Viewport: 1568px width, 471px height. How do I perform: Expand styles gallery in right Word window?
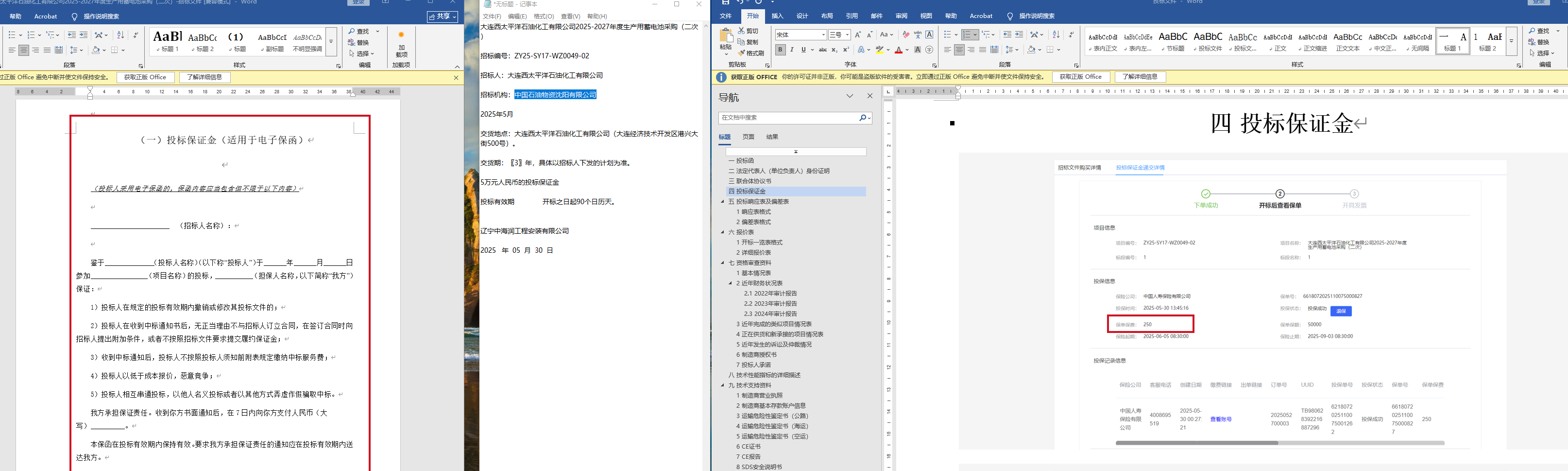coord(1511,41)
